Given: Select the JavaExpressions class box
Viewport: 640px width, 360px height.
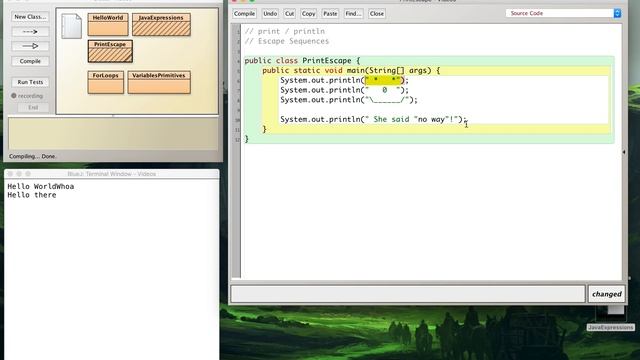Looking at the screenshot, I should [161, 24].
